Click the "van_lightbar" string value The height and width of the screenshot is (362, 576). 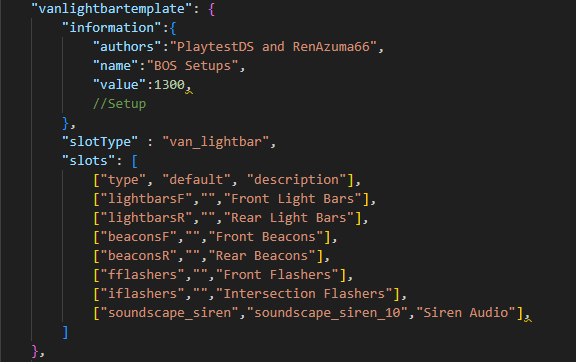(x=216, y=142)
